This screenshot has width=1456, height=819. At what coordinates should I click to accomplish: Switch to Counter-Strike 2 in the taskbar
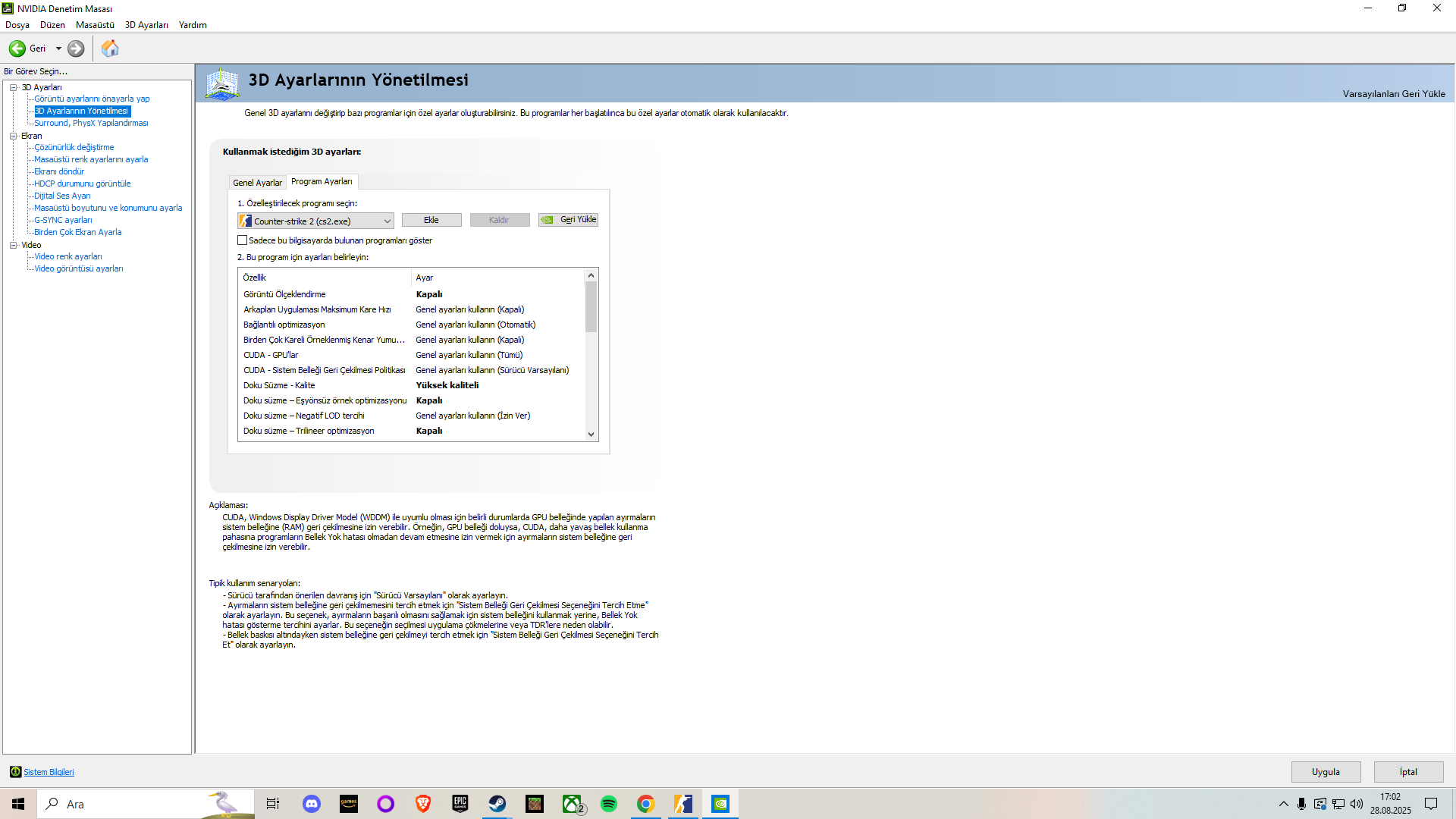(683, 804)
